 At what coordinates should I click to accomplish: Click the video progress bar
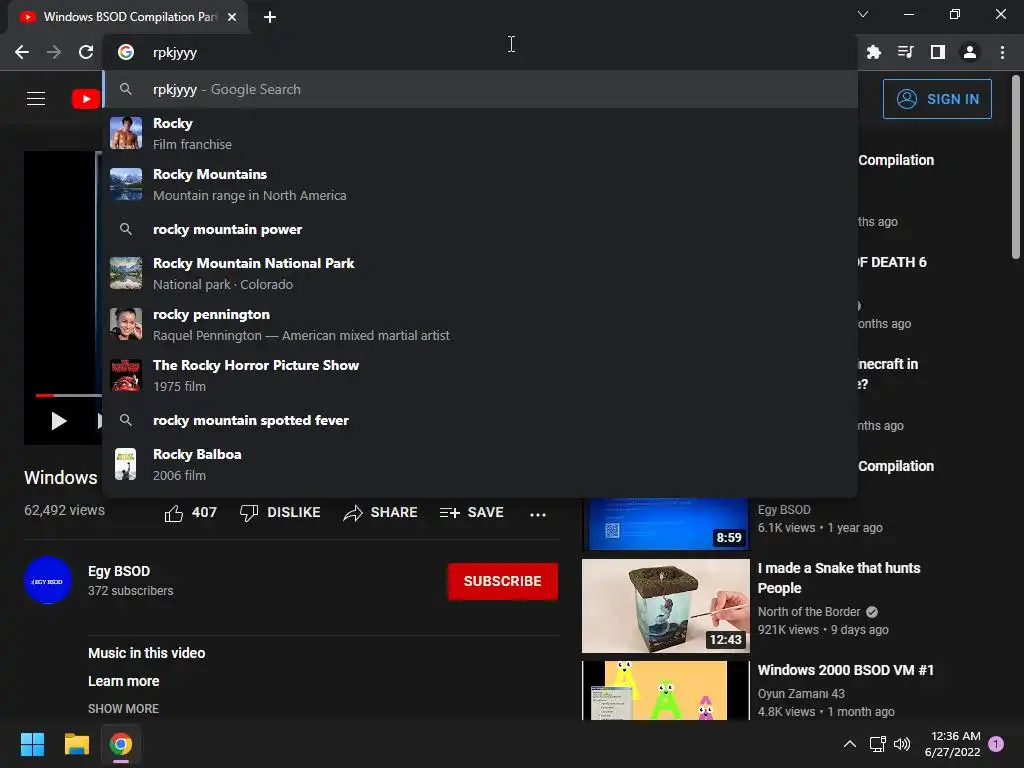(x=69, y=395)
